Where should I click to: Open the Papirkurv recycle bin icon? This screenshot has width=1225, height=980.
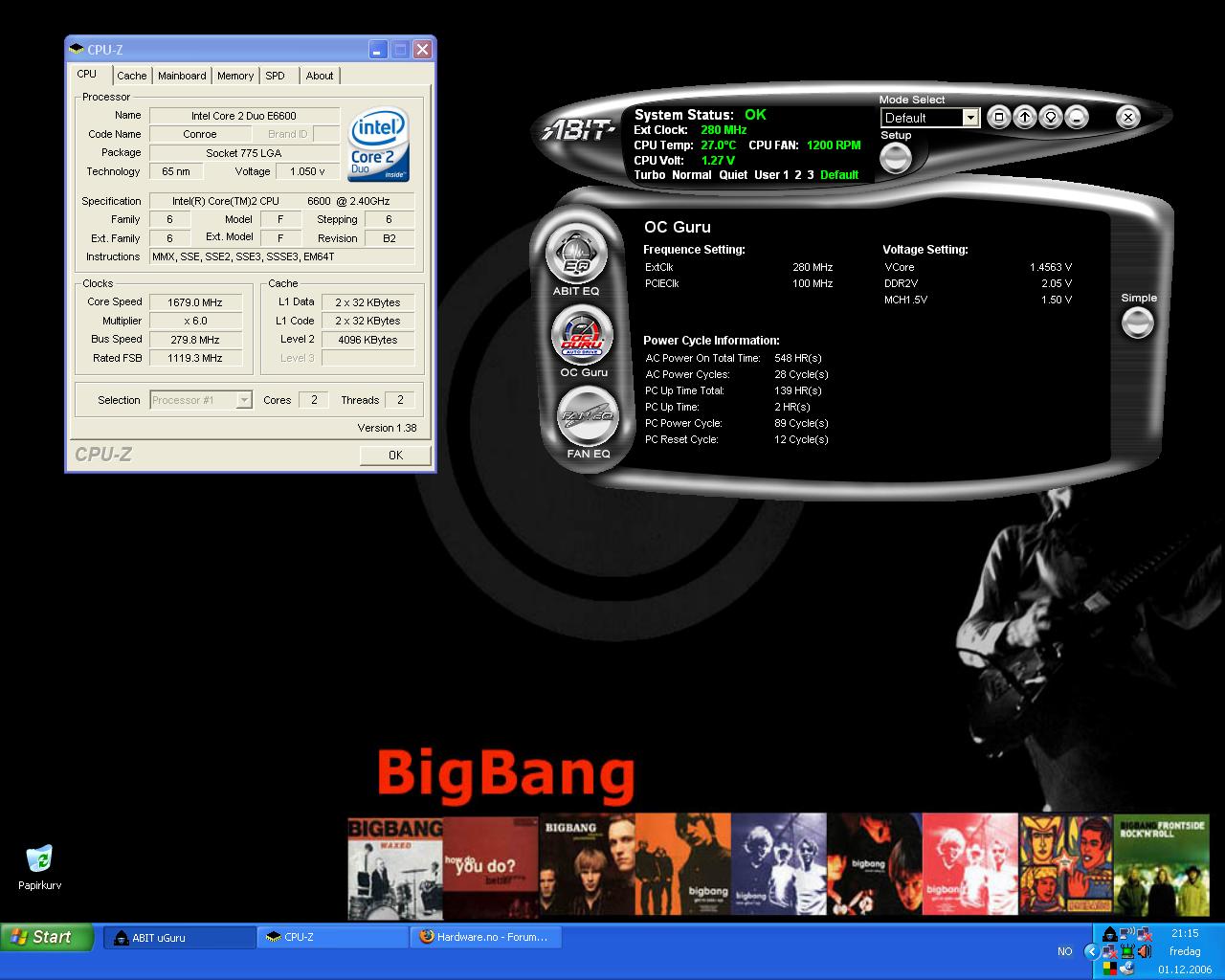tap(39, 867)
